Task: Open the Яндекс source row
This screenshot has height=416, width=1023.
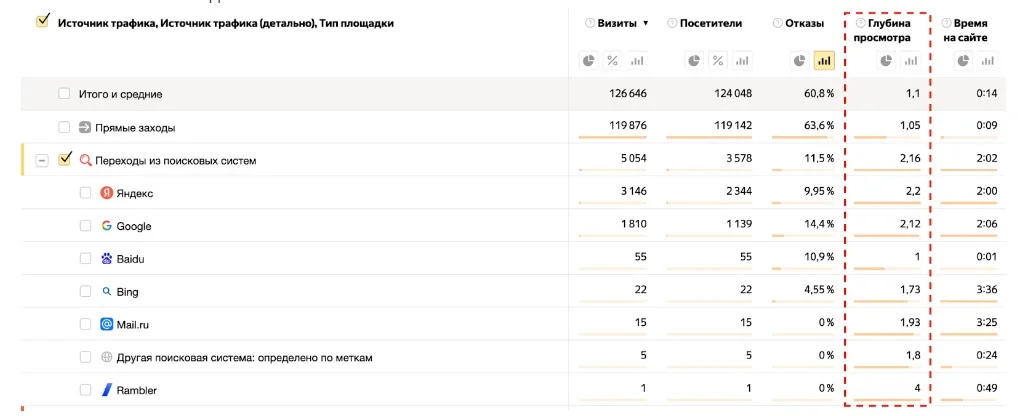Action: tap(135, 194)
